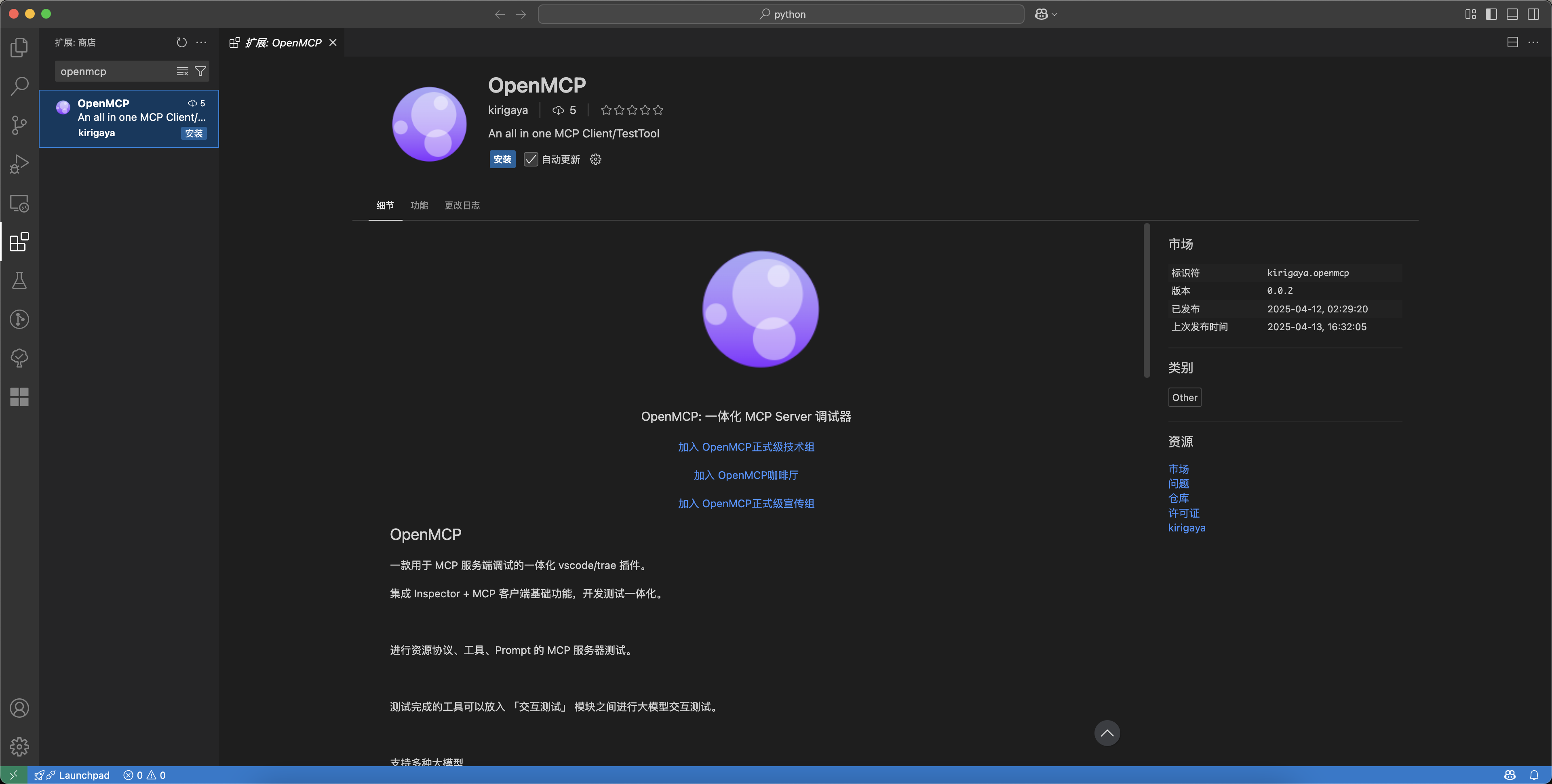
Task: Toggle primary side bar layout button
Action: pos(1491,14)
